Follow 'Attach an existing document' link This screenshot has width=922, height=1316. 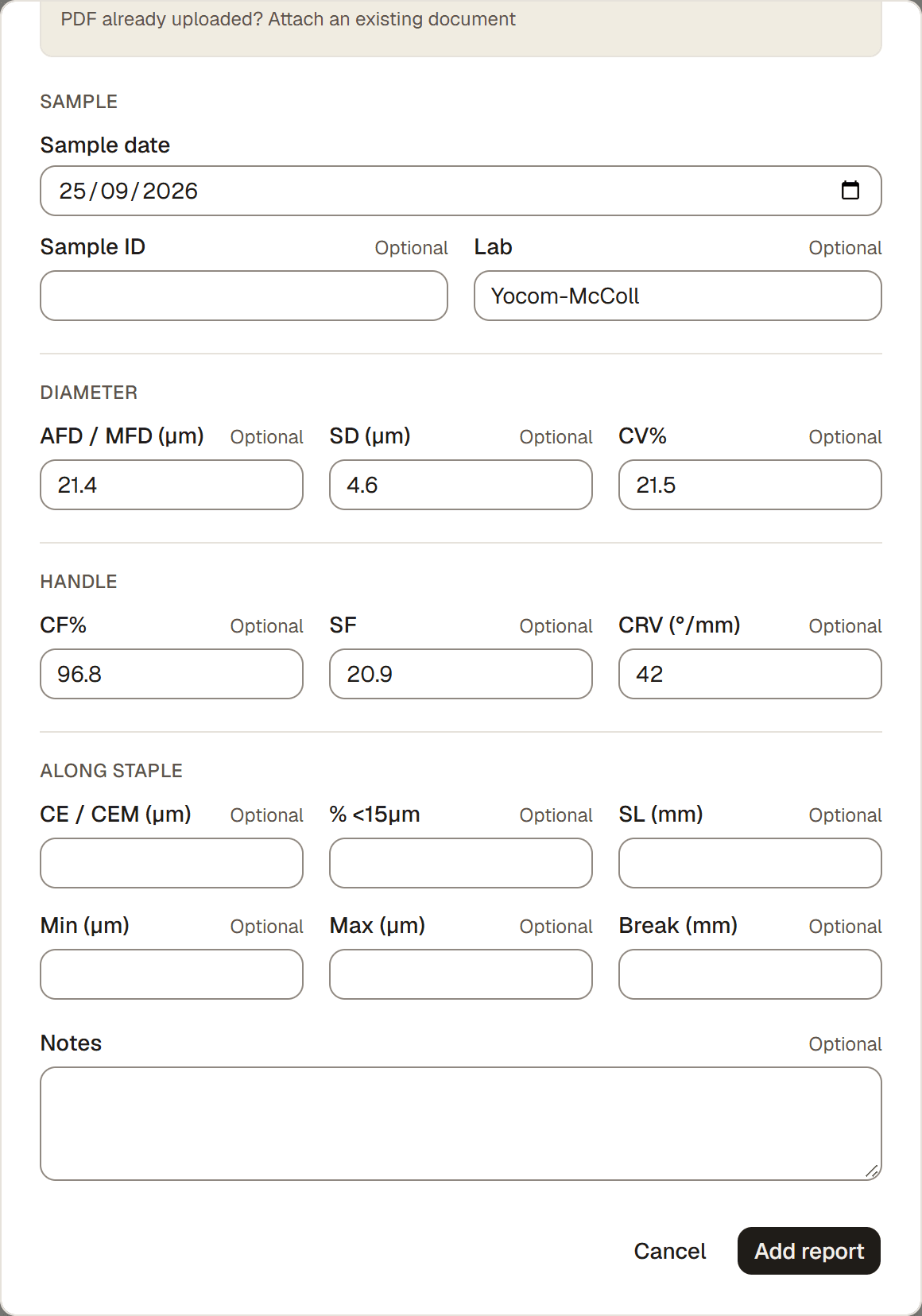point(392,19)
